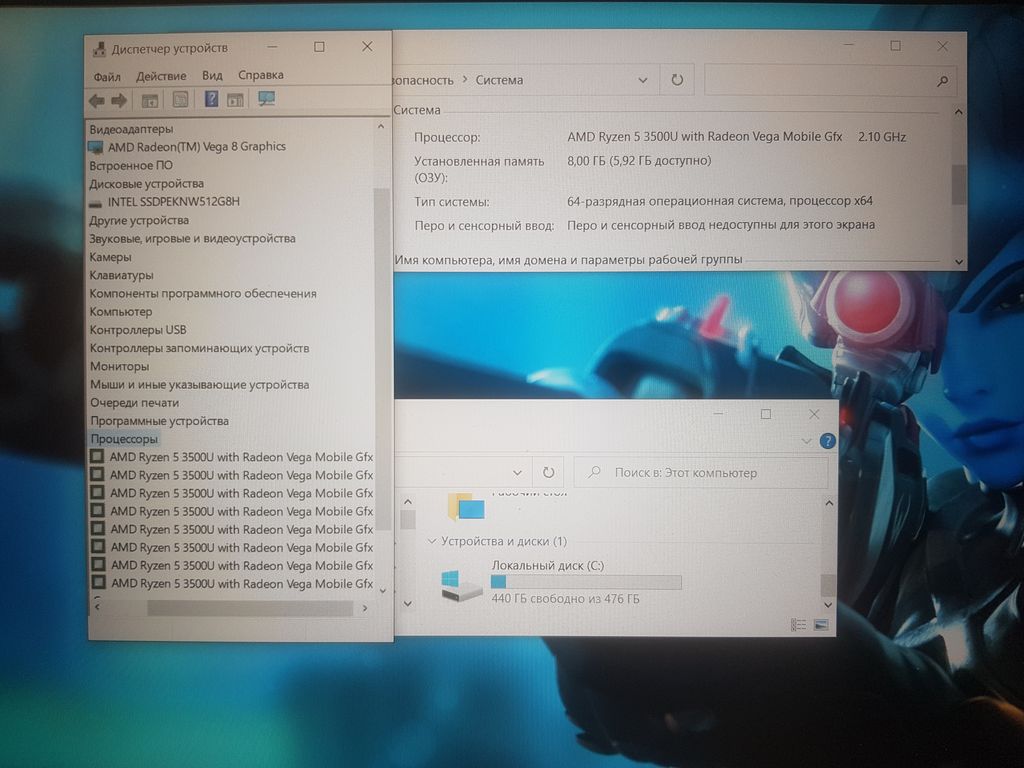The image size is (1024, 768).
Task: Select the Другие устройства category
Action: point(139,220)
